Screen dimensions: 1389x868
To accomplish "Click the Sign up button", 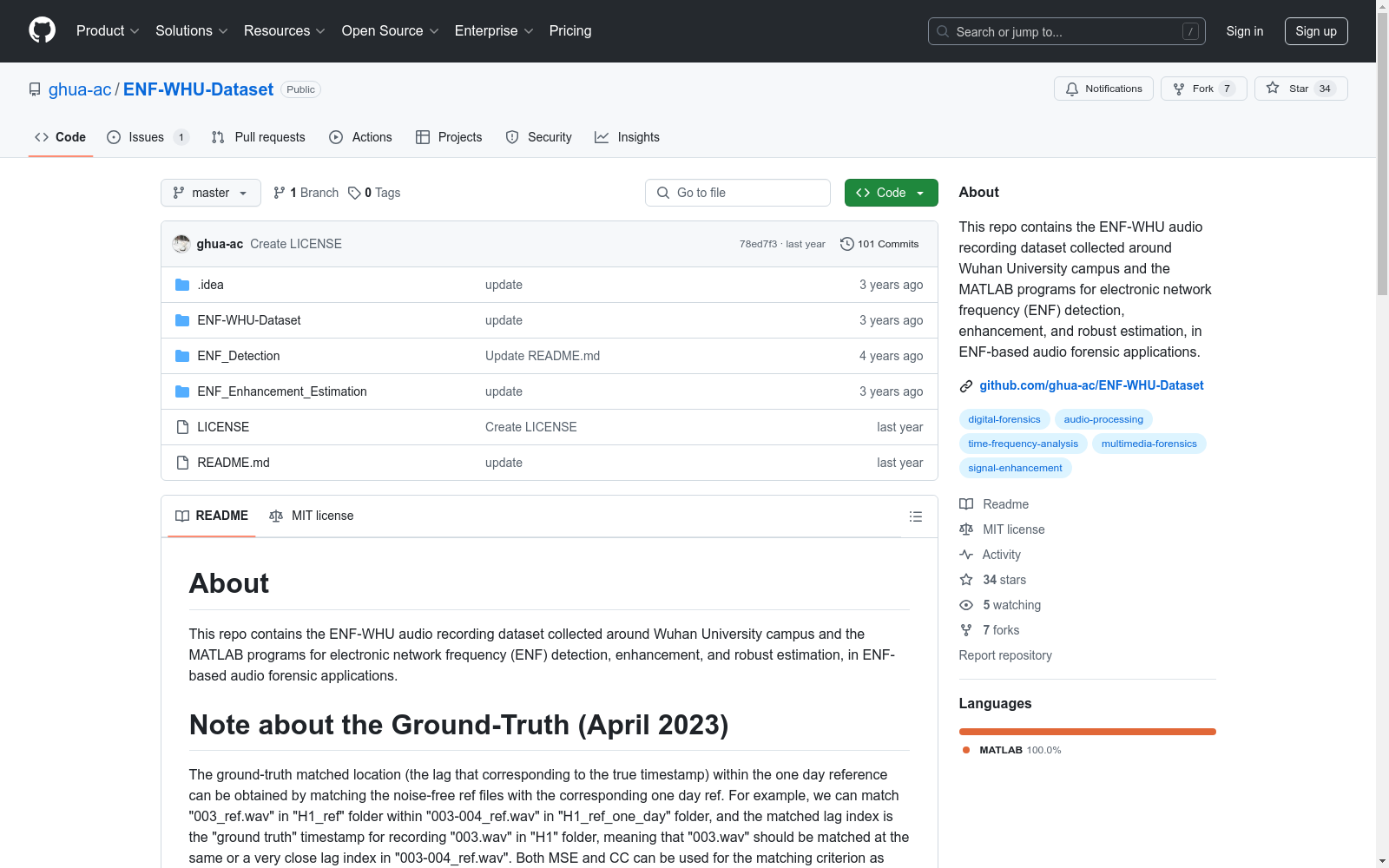I will click(1316, 31).
